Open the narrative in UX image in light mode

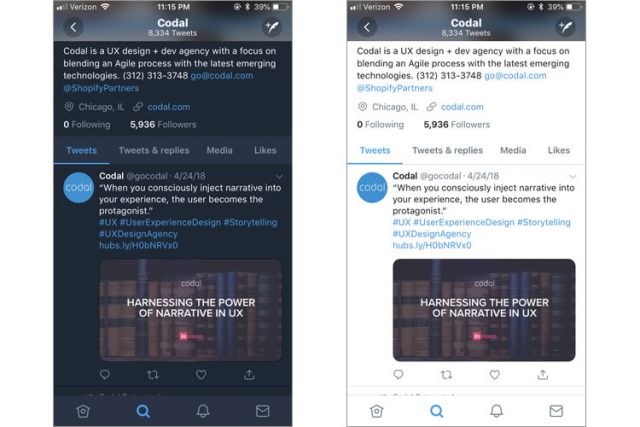coord(484,310)
